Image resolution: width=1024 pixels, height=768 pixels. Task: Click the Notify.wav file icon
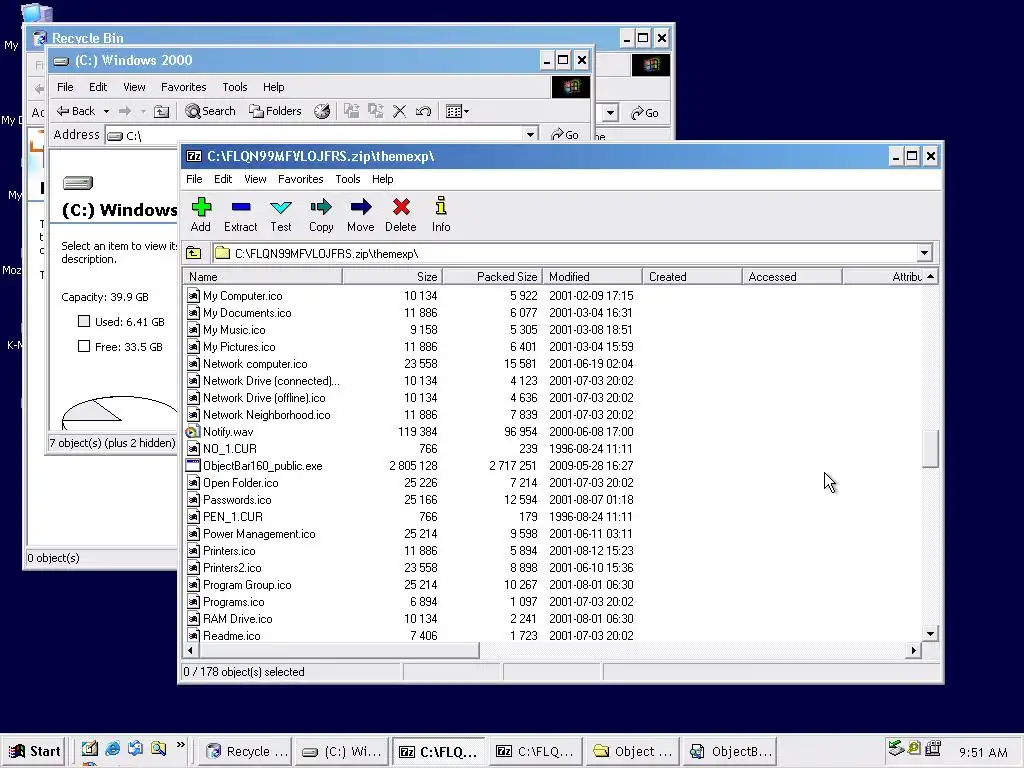tap(193, 432)
